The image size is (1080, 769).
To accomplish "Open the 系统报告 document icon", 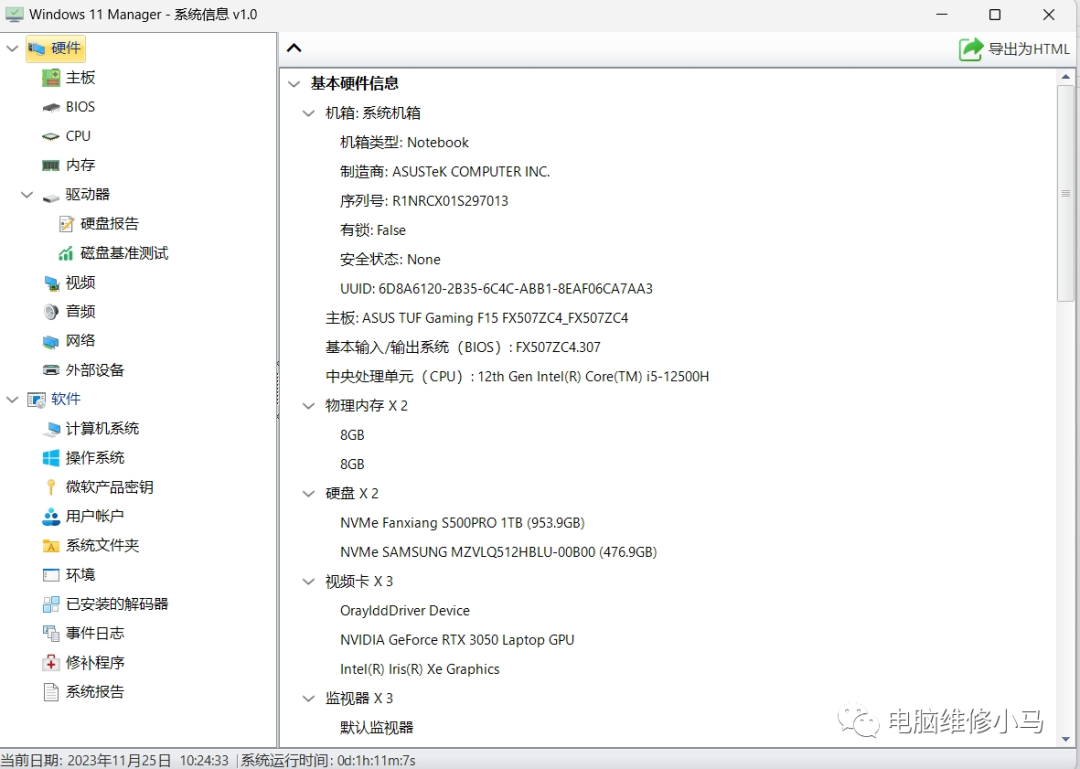I will click(x=51, y=692).
